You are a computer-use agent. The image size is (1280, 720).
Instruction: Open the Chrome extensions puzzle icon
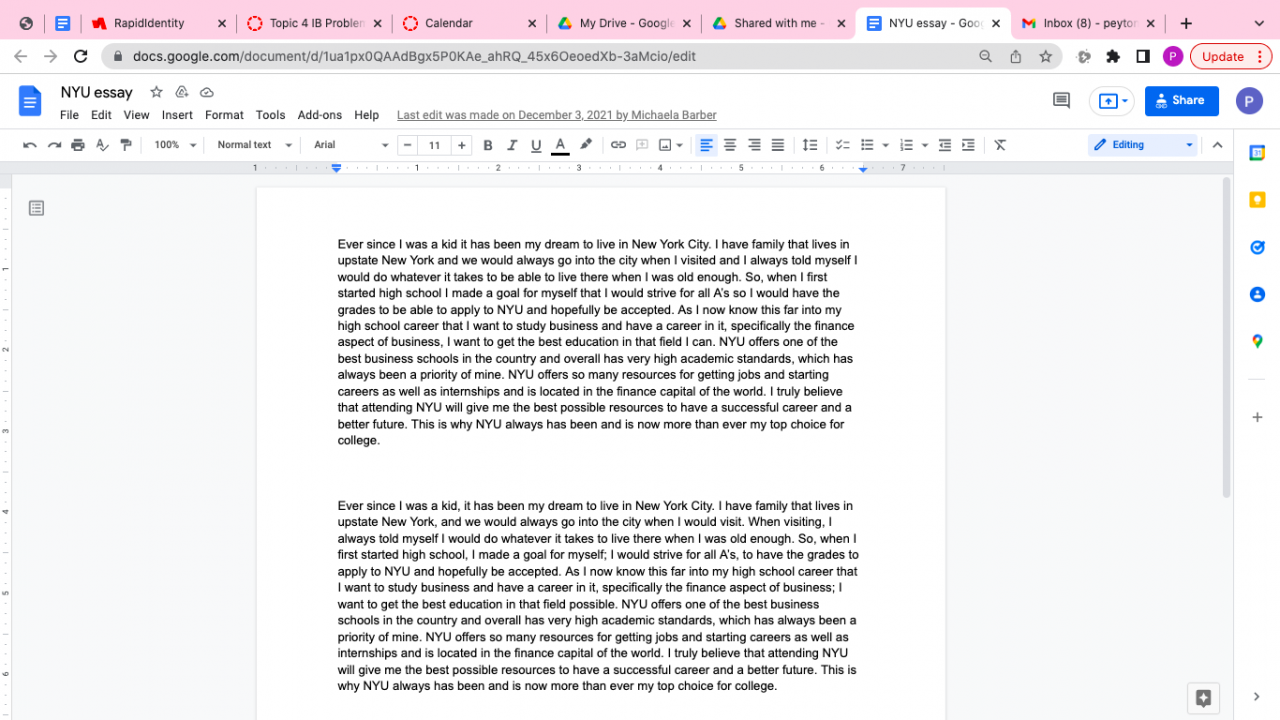(x=1113, y=57)
